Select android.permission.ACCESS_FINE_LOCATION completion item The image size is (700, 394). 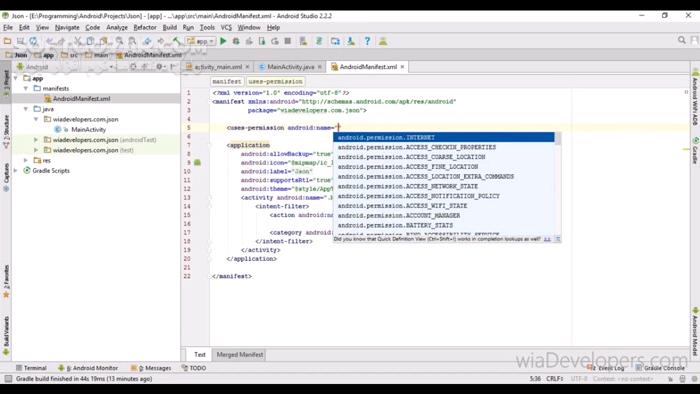tap(444, 167)
